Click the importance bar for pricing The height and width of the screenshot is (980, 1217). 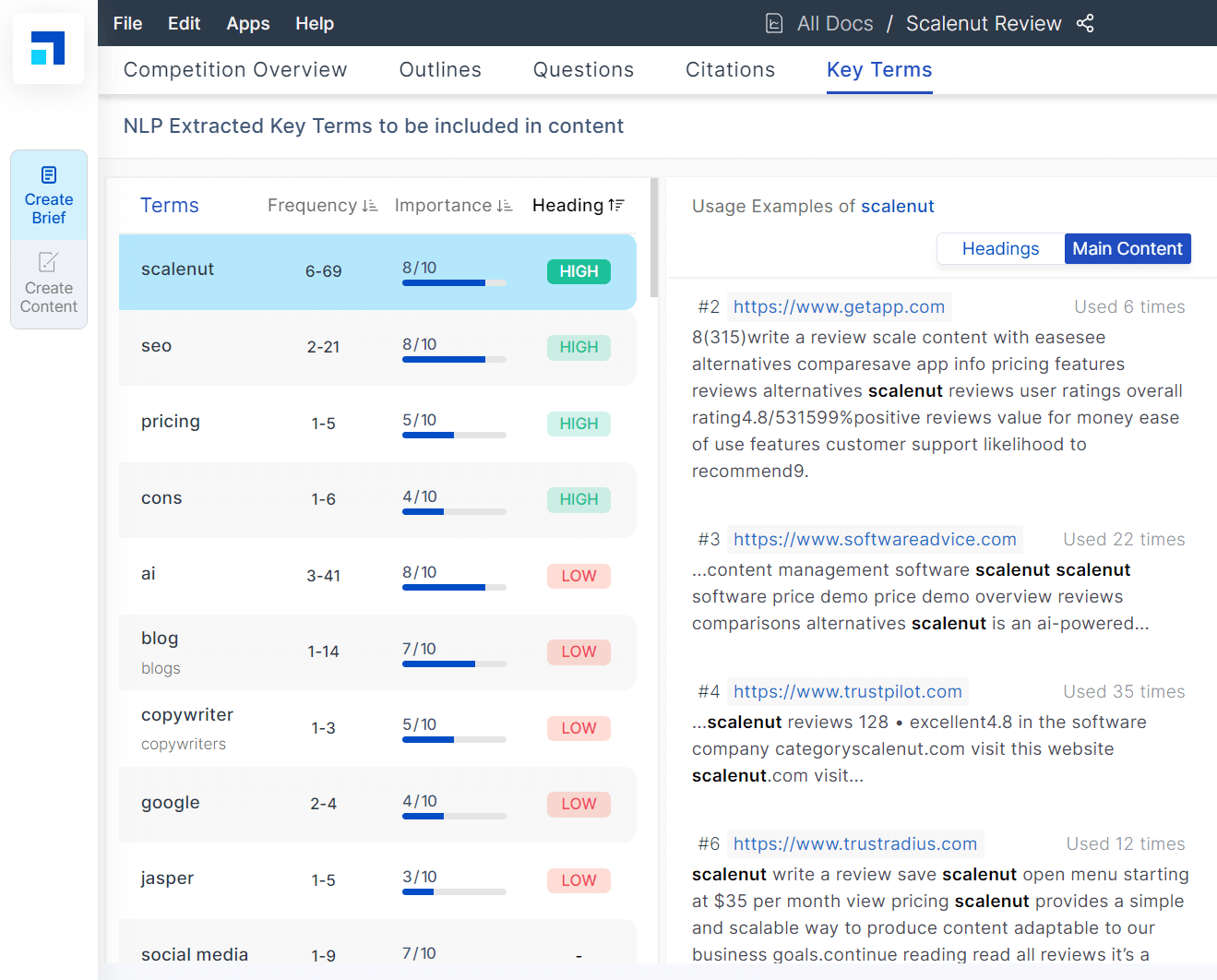coord(454,435)
